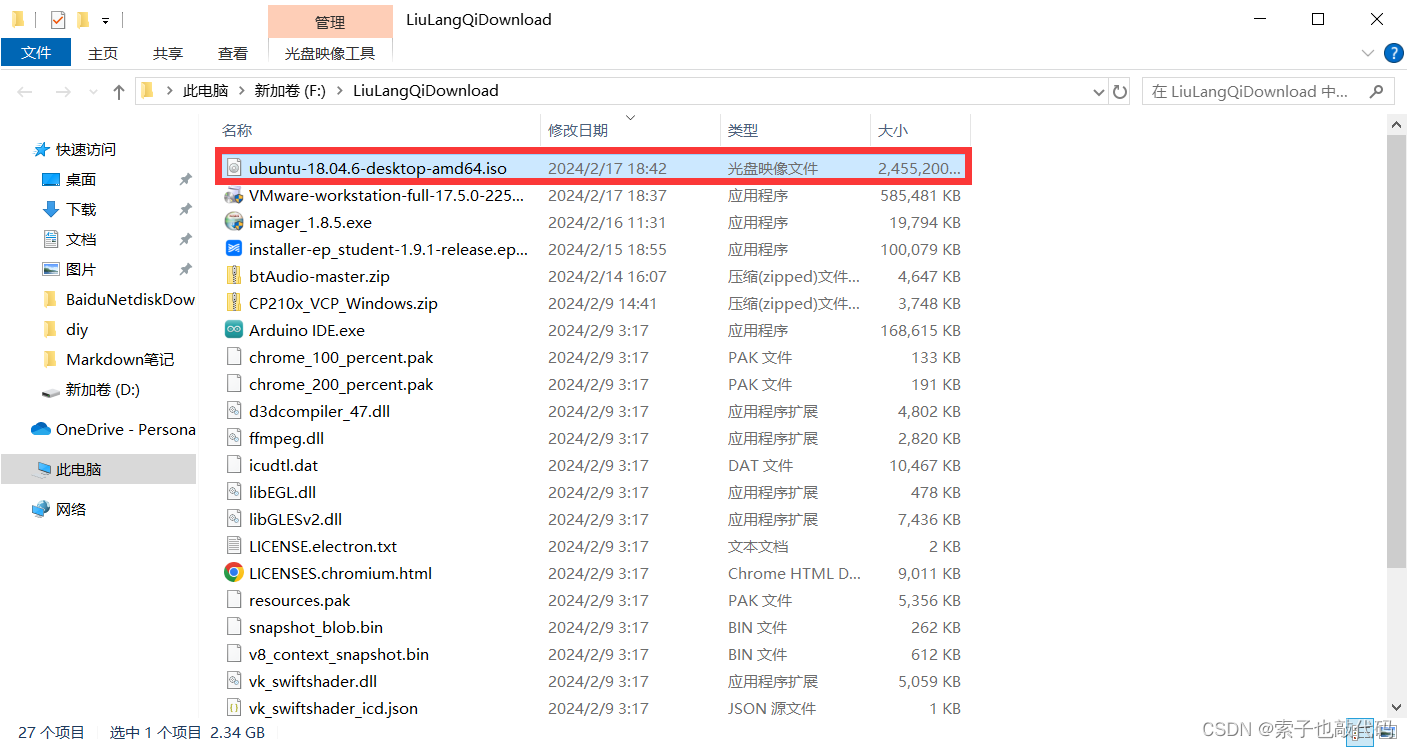
Task: Go up one folder level arrow
Action: point(119,91)
